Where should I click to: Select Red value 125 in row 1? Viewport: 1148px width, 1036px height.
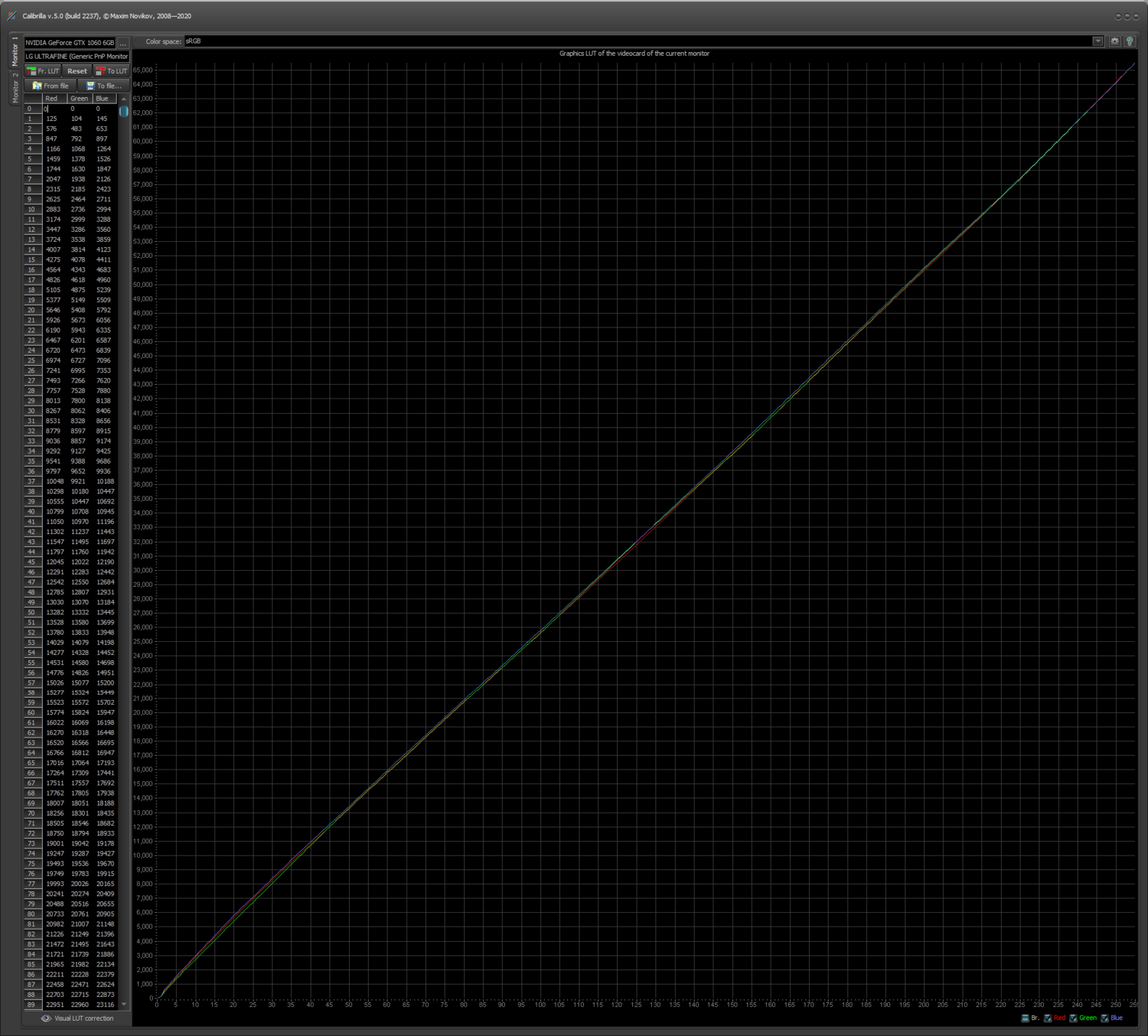click(54, 119)
